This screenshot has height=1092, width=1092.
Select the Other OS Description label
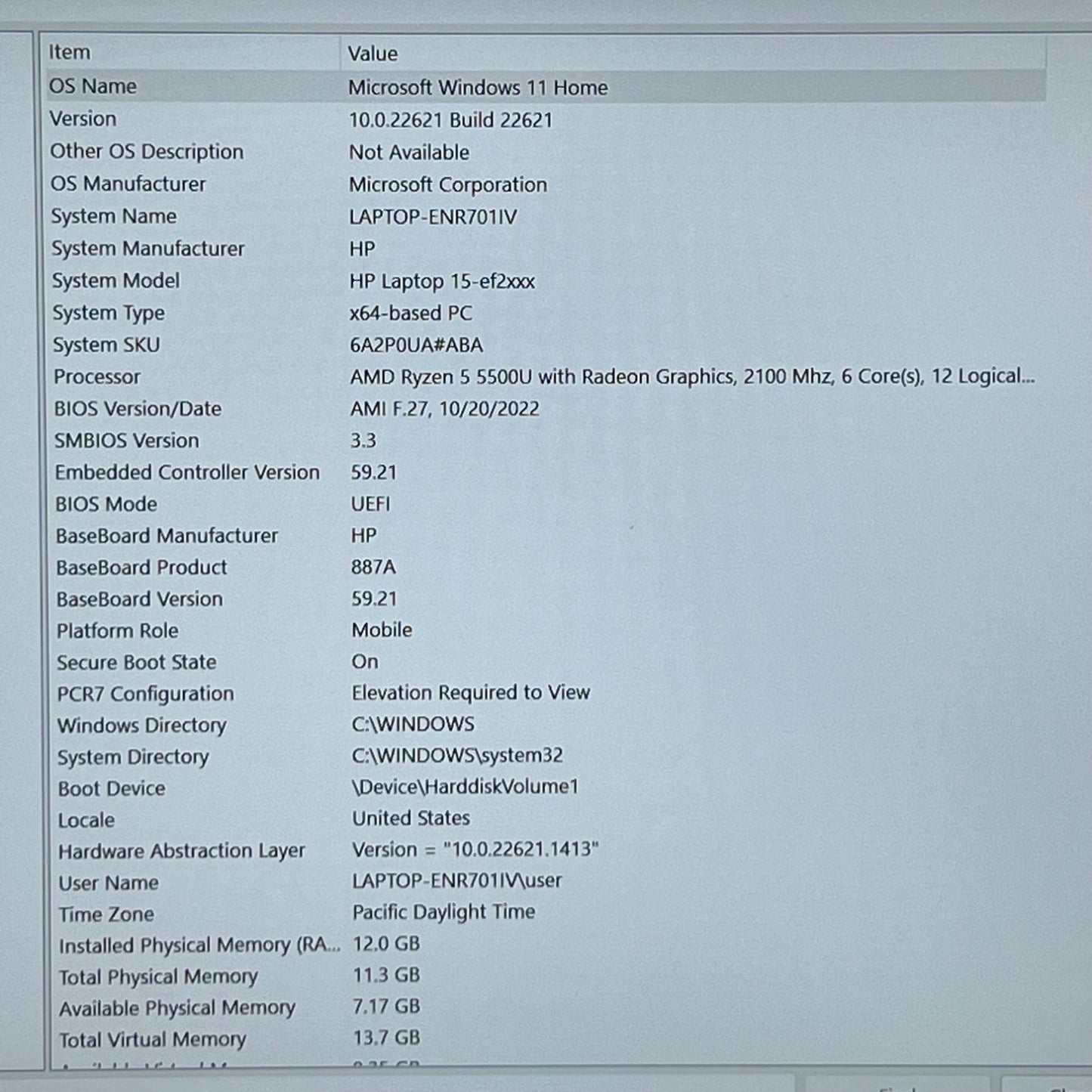tap(147, 151)
